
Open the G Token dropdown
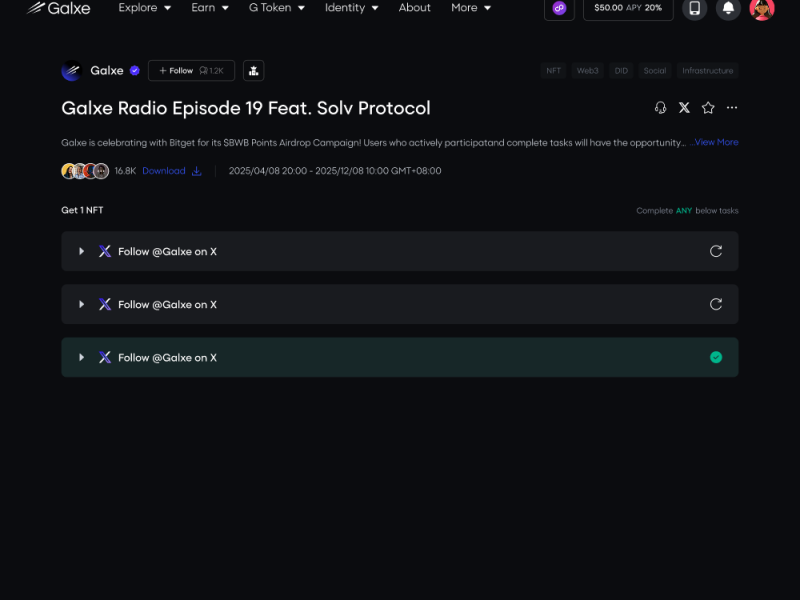tap(277, 8)
